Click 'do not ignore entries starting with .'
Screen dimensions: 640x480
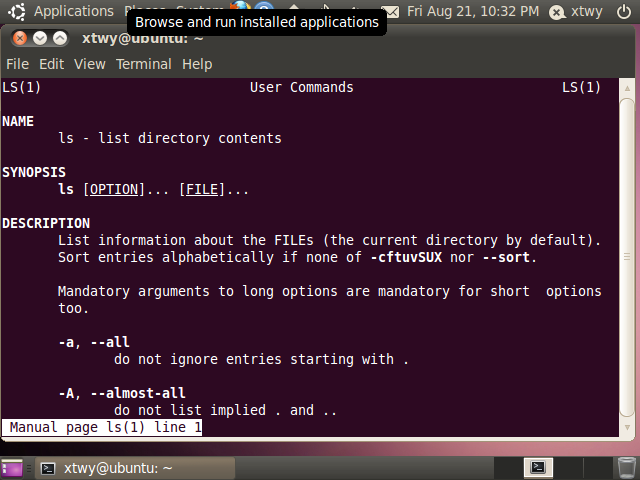pyautogui.click(x=261, y=359)
